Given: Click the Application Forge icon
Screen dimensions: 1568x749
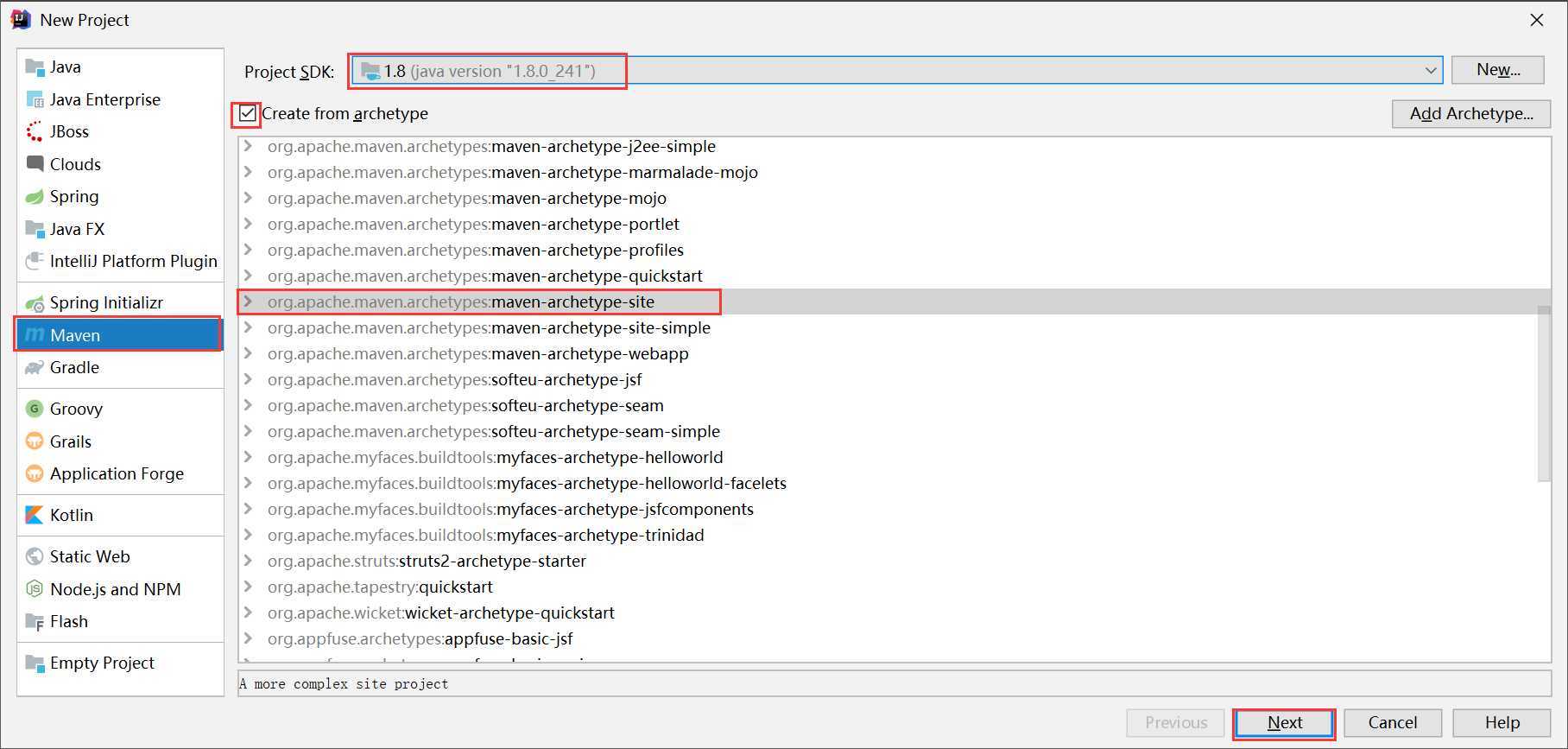Looking at the screenshot, I should click(35, 473).
